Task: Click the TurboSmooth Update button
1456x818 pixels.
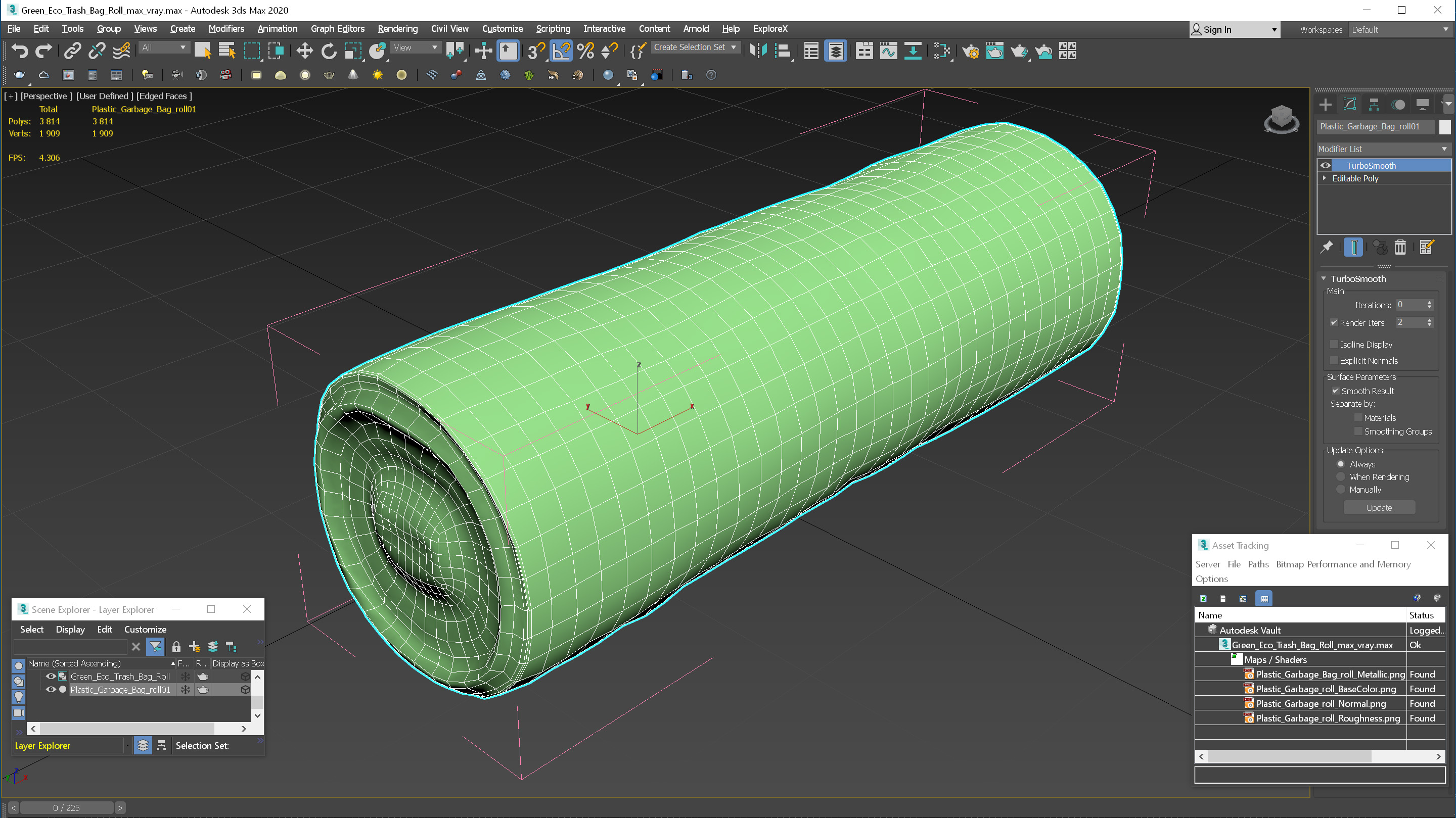Action: coord(1379,507)
